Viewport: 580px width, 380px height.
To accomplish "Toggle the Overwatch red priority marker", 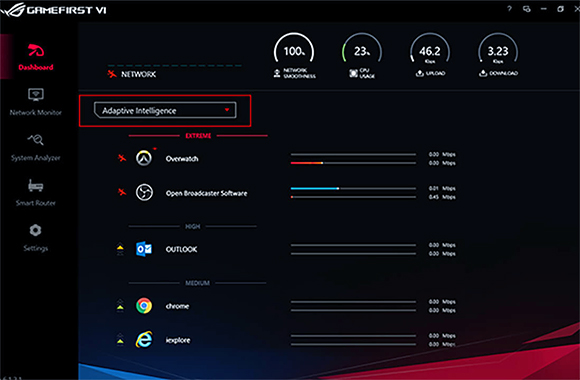I will [122, 158].
